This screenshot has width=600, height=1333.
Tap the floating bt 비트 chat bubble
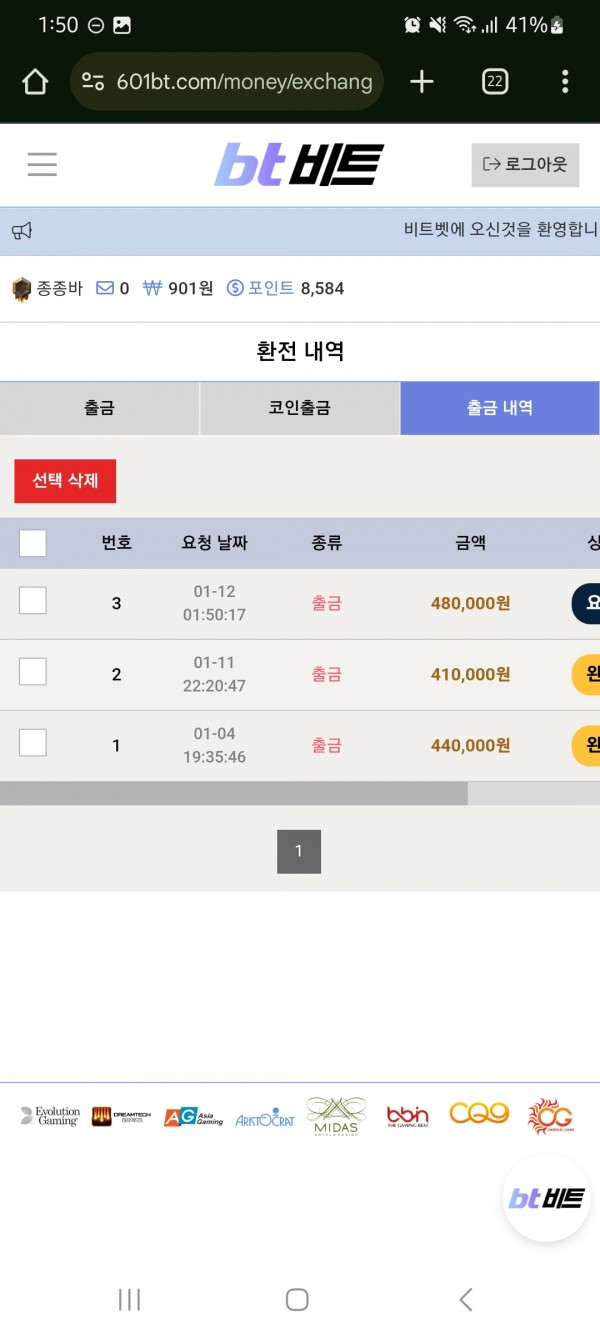tap(547, 1198)
